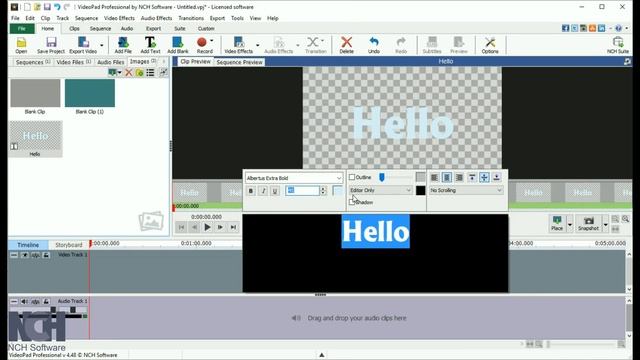Click the Snapshot camera icon

pos(588,223)
